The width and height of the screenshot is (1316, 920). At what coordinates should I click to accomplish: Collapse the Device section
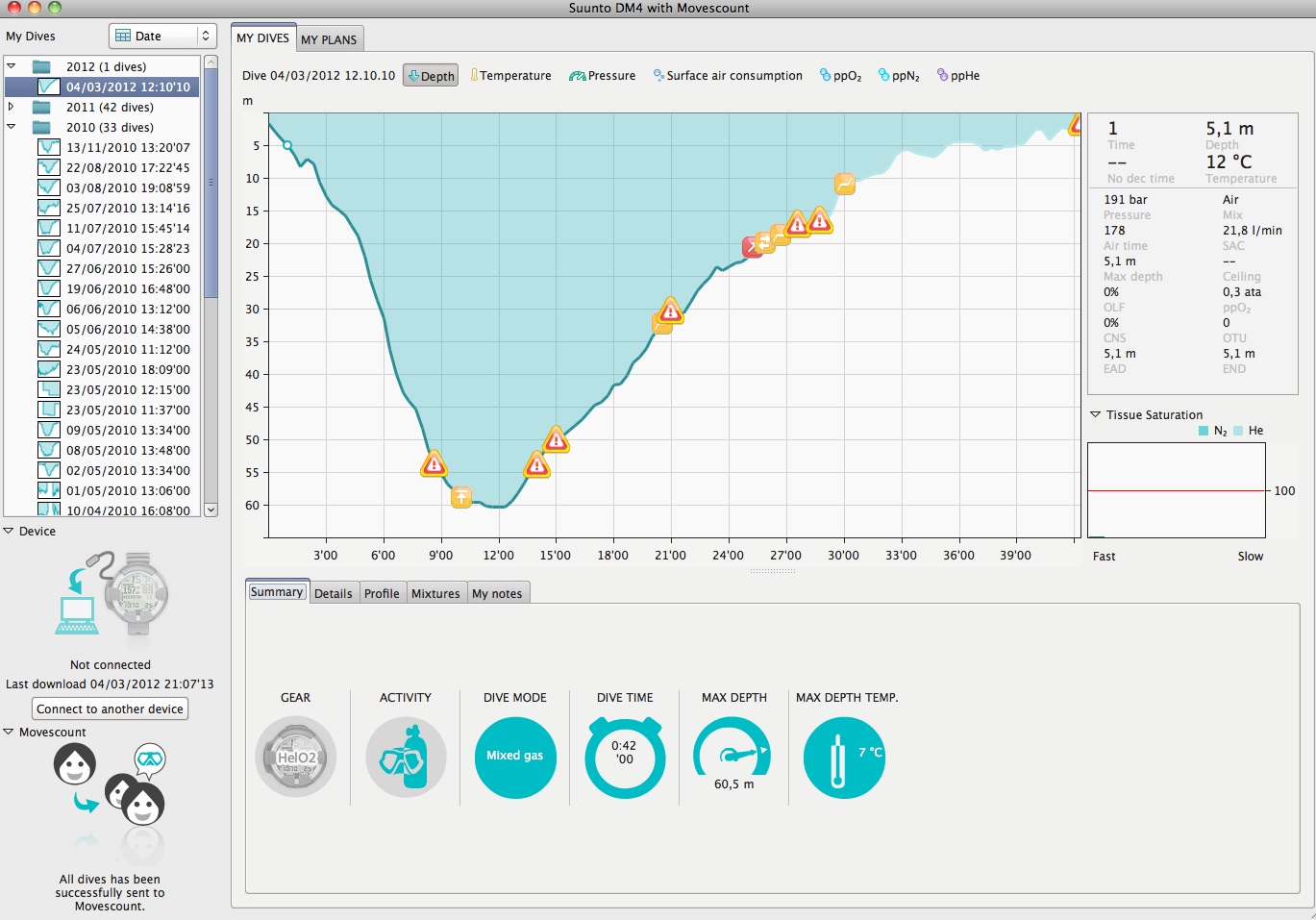[9, 531]
